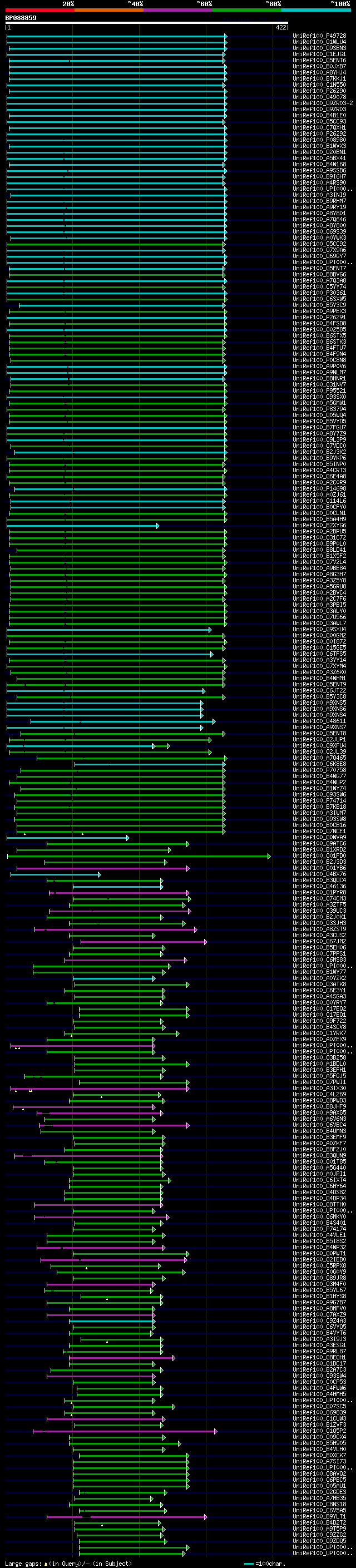Open the UniRef100_B3QQC4 label
The height and width of the screenshot is (1568, 356).
coord(319,880)
